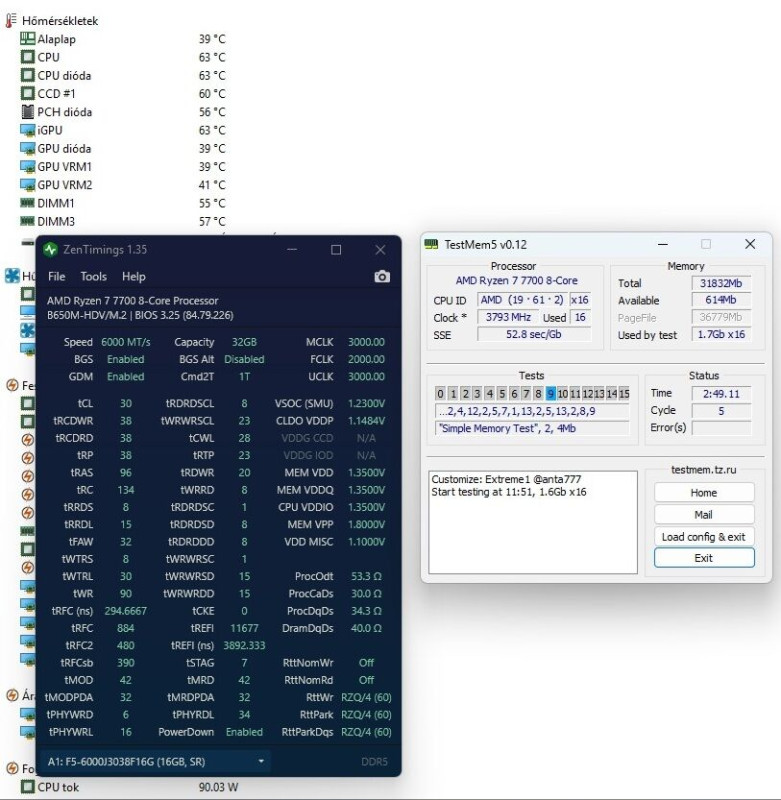The image size is (781, 800).
Task: Click the ProcOdt 53.3 Ω value
Action: [366, 576]
